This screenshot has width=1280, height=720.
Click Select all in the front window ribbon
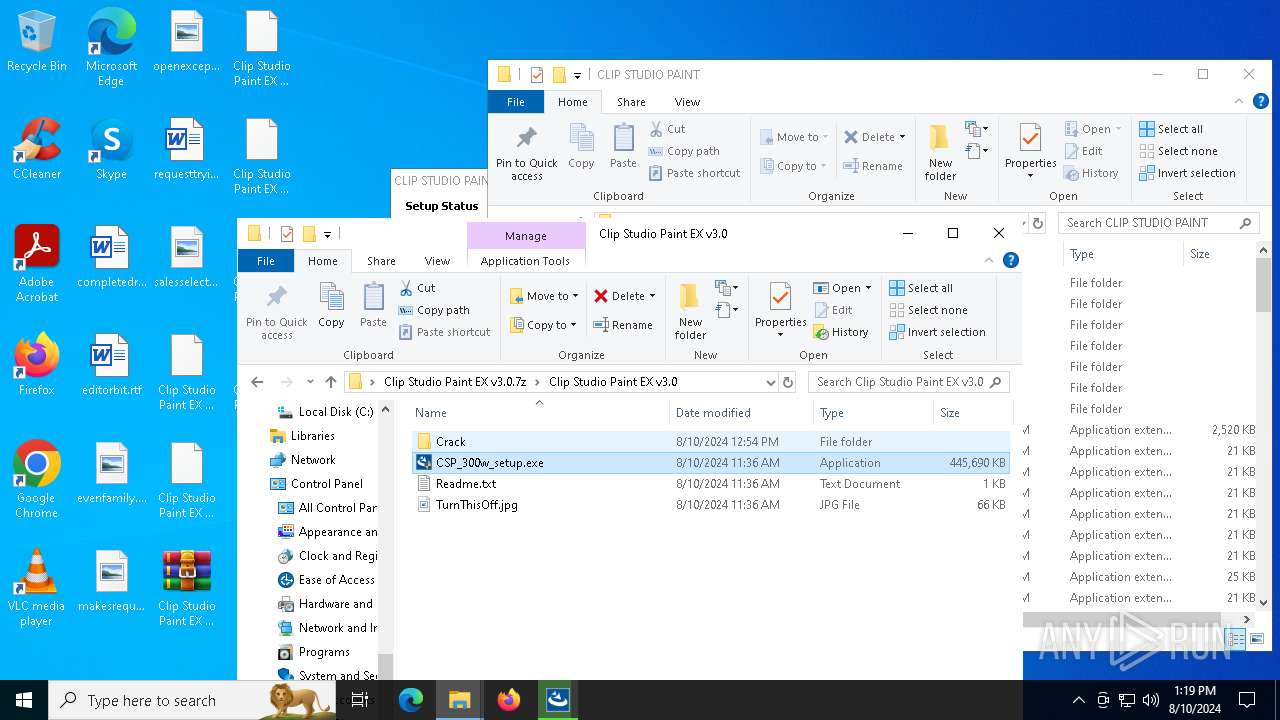(x=920, y=288)
